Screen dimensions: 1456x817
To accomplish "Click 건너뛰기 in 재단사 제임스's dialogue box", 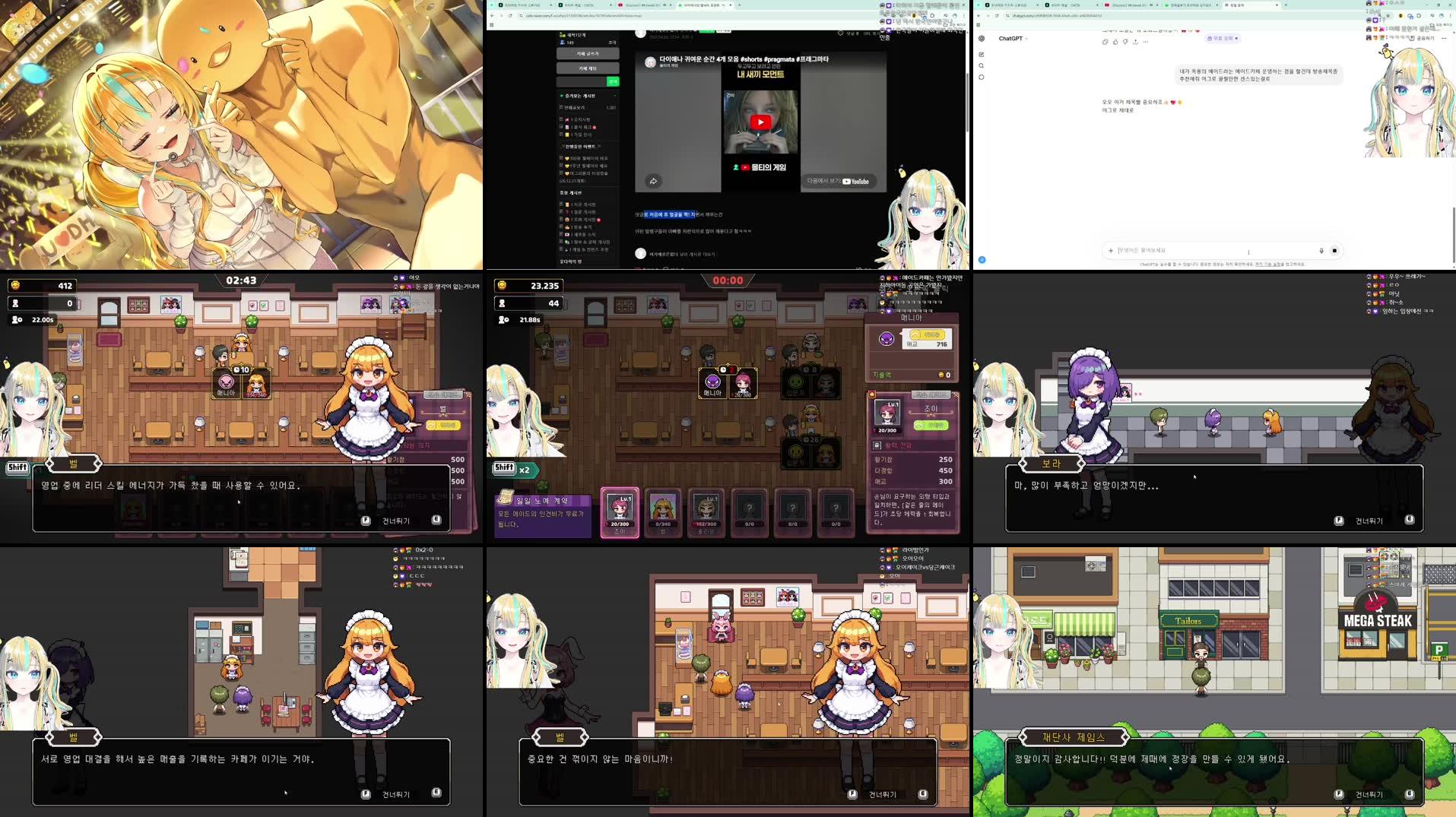I will coord(1369,794).
